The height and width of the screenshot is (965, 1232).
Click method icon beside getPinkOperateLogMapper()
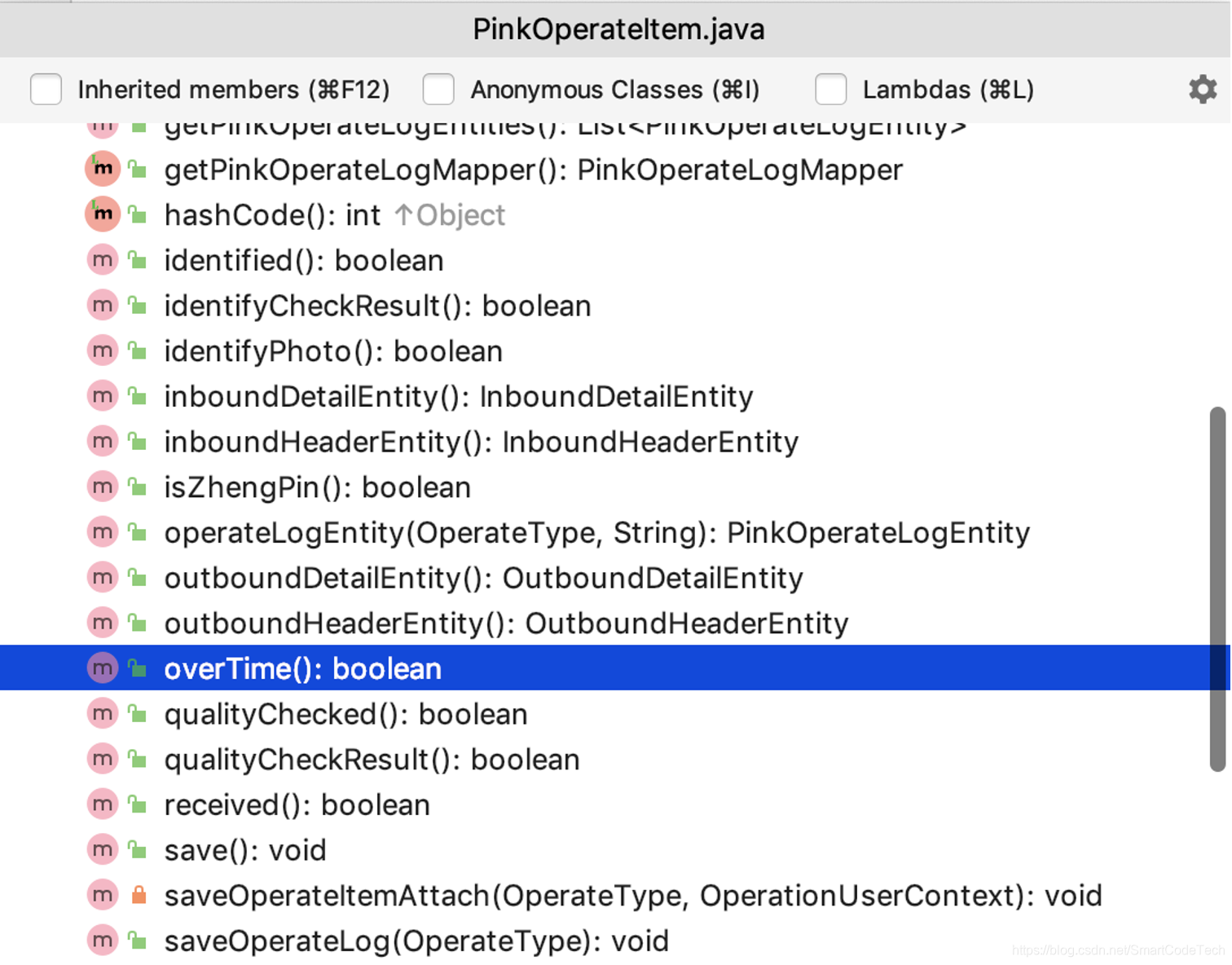click(103, 170)
